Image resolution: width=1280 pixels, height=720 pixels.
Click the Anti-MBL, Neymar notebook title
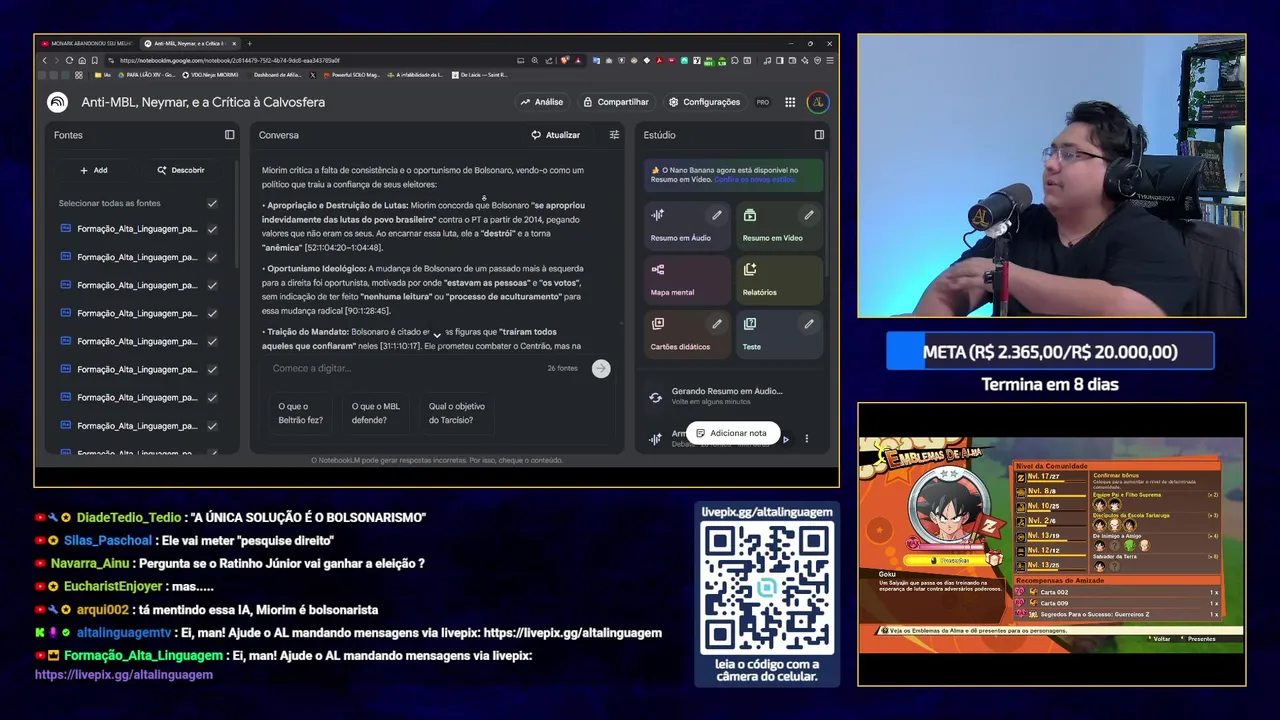coord(203,102)
